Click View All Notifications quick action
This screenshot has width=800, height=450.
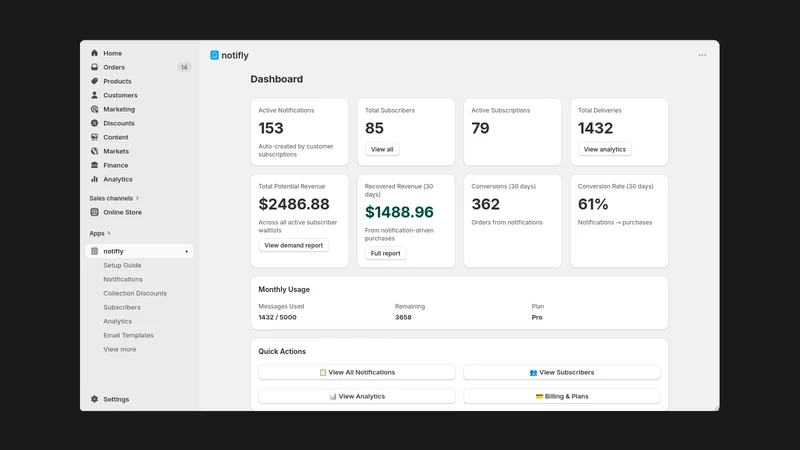[x=357, y=372]
